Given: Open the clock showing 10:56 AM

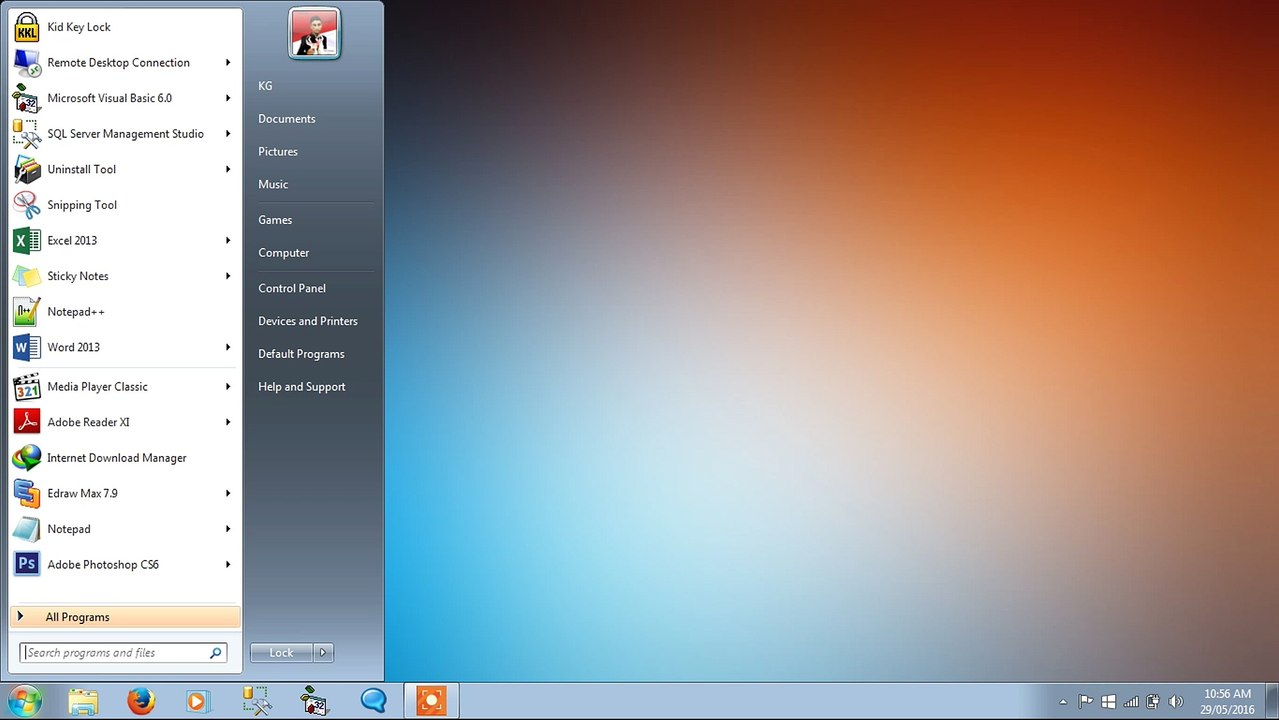Looking at the screenshot, I should coord(1228,702).
